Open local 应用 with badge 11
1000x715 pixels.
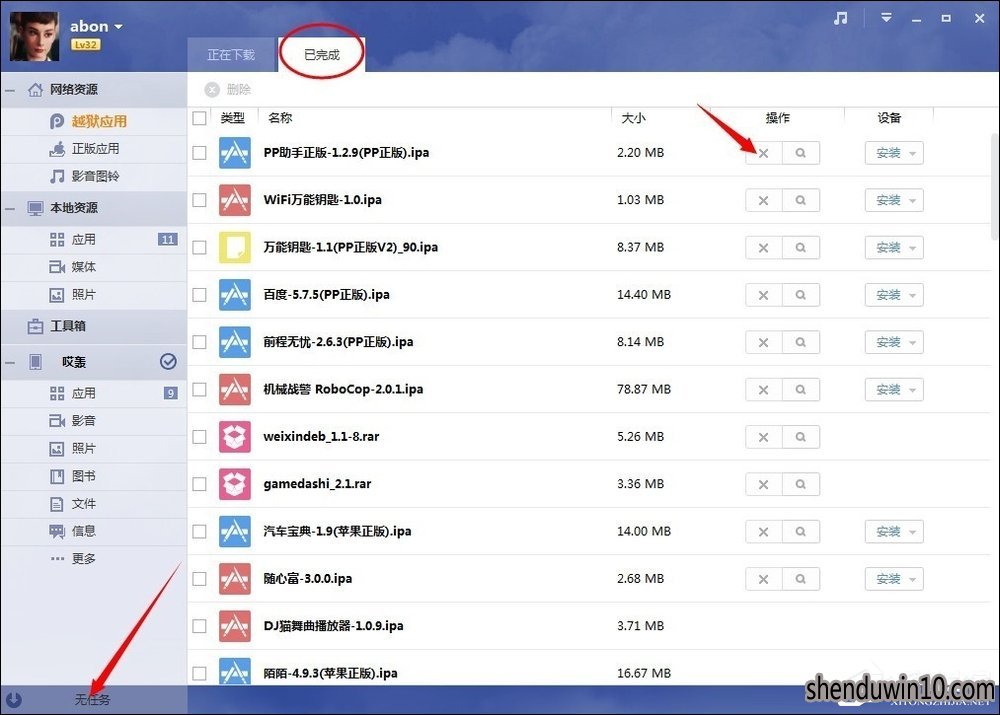(94, 239)
